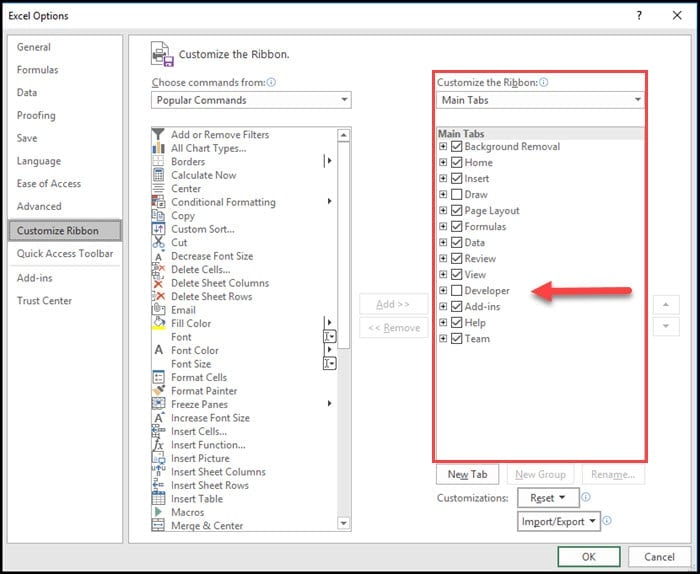Viewport: 700px width, 574px height.
Task: Click the OK button
Action: click(589, 557)
